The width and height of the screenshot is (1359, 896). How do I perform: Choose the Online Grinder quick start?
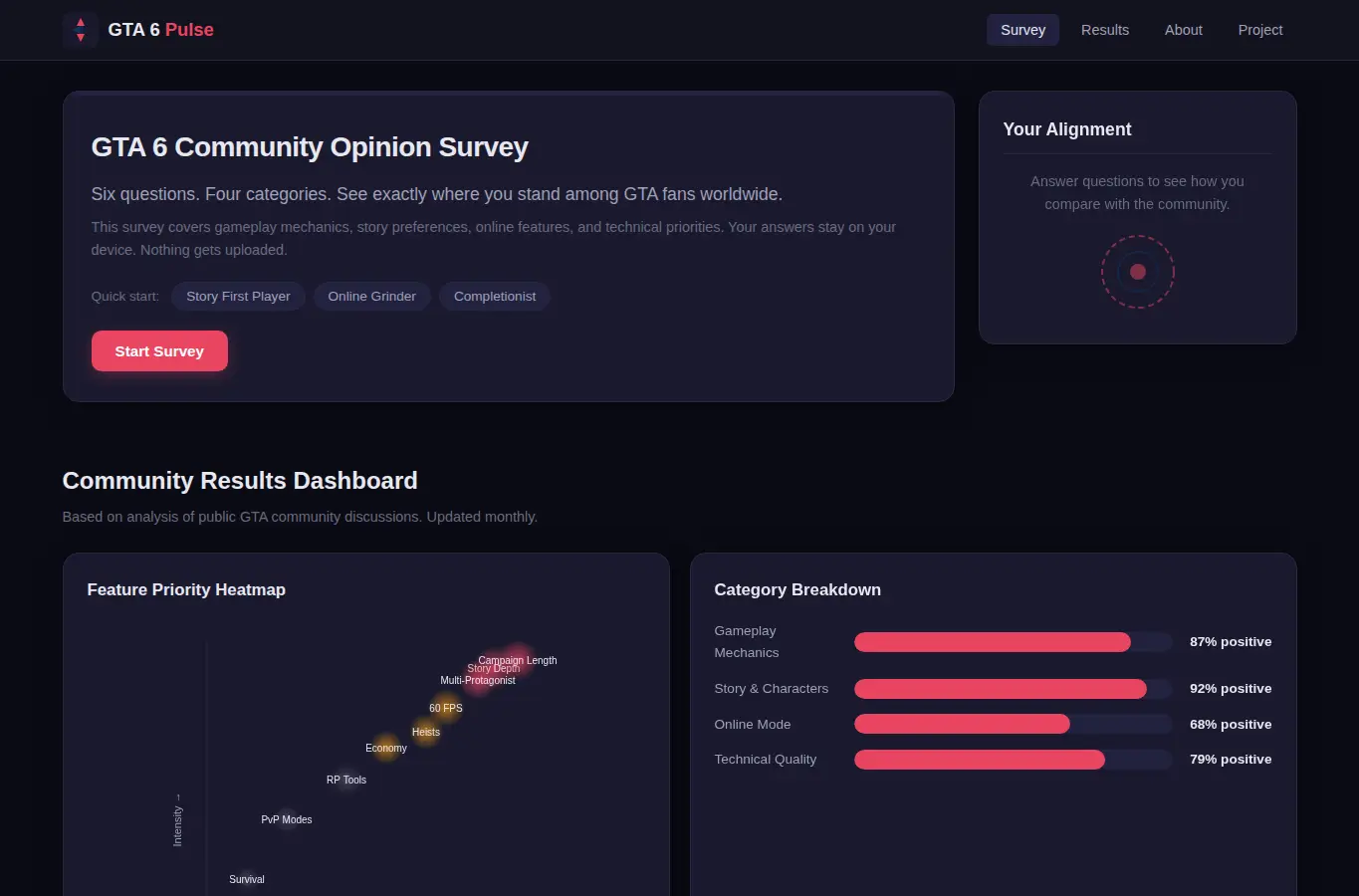tap(372, 297)
